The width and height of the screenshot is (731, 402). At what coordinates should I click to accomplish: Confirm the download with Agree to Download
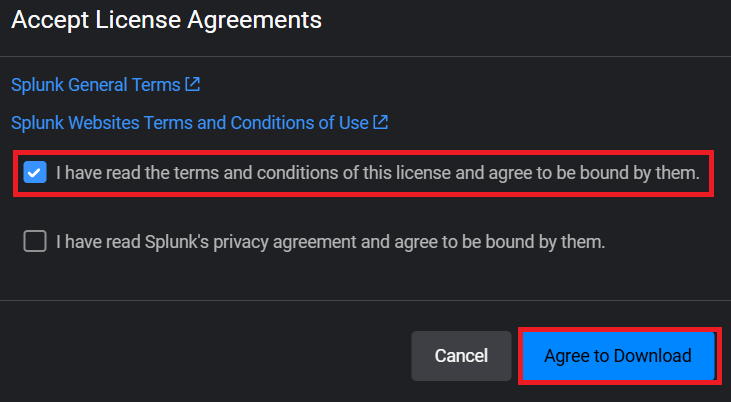coord(617,356)
